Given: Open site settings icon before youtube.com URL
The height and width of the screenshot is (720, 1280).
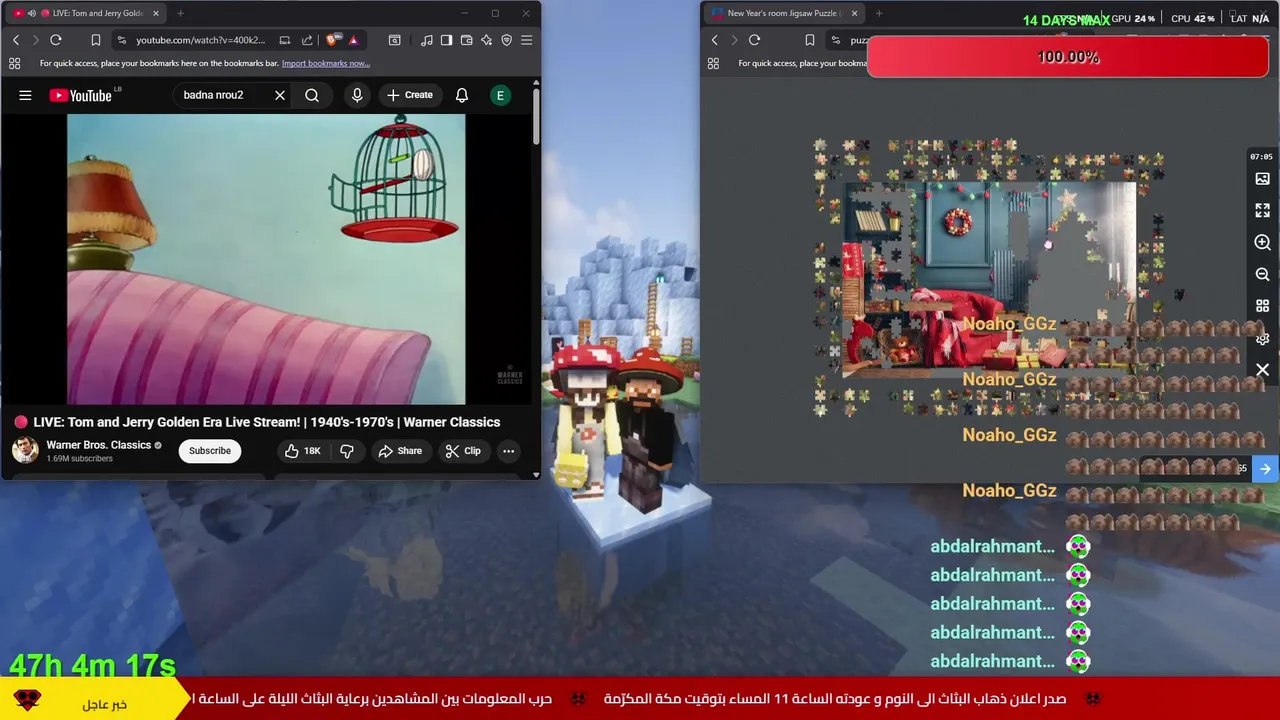Looking at the screenshot, I should pos(122,40).
